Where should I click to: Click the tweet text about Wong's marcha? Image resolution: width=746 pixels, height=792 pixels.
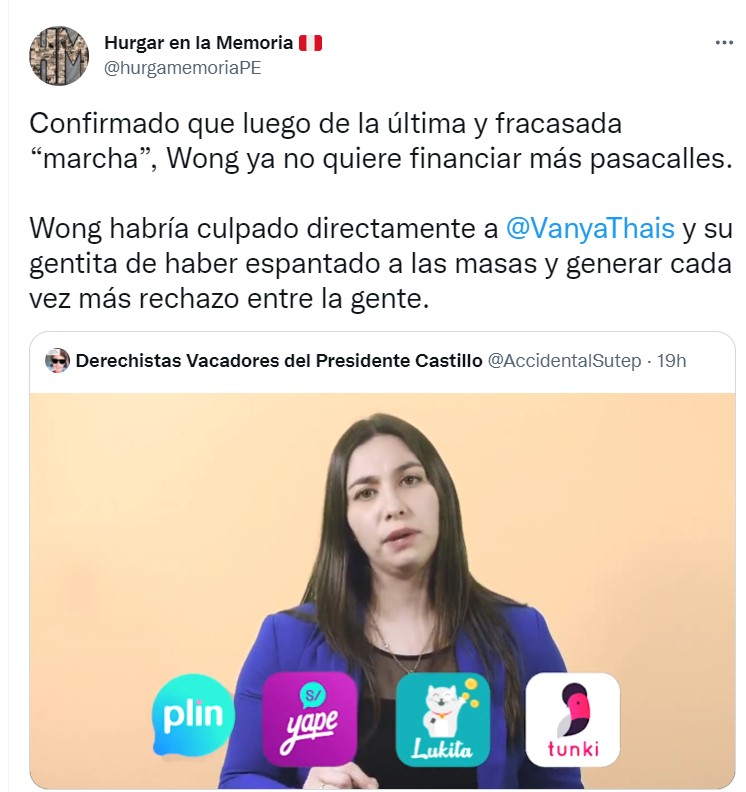tap(381, 141)
